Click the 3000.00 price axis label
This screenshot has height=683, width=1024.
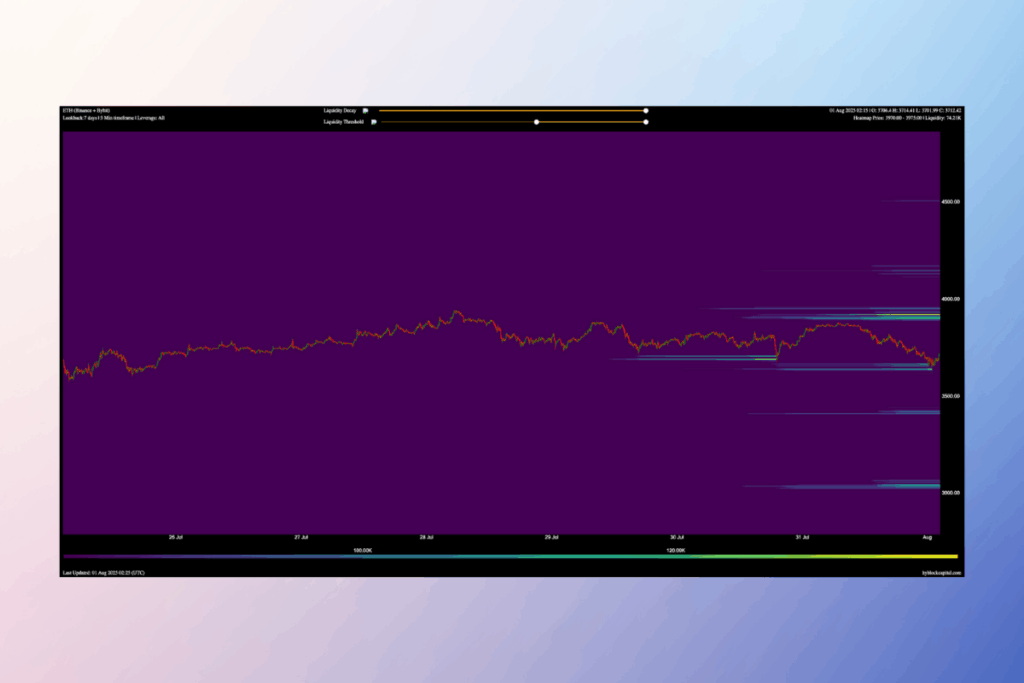click(950, 492)
